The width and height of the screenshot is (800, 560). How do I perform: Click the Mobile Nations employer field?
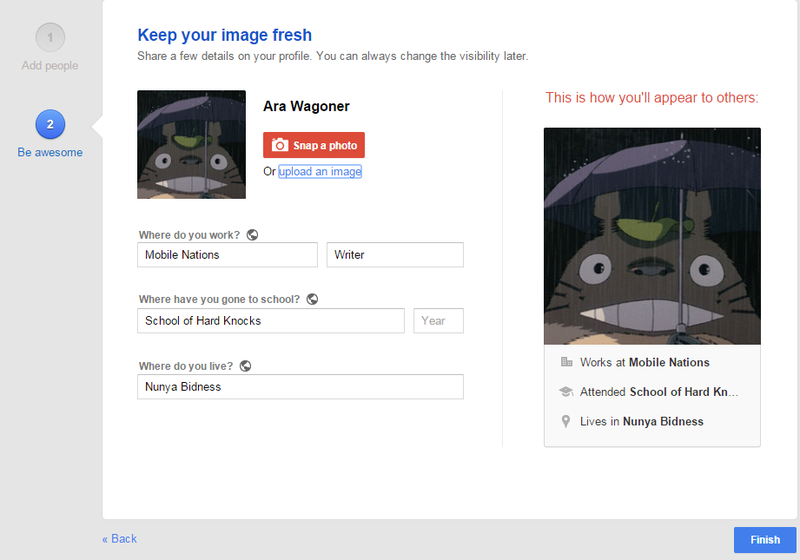(x=228, y=254)
